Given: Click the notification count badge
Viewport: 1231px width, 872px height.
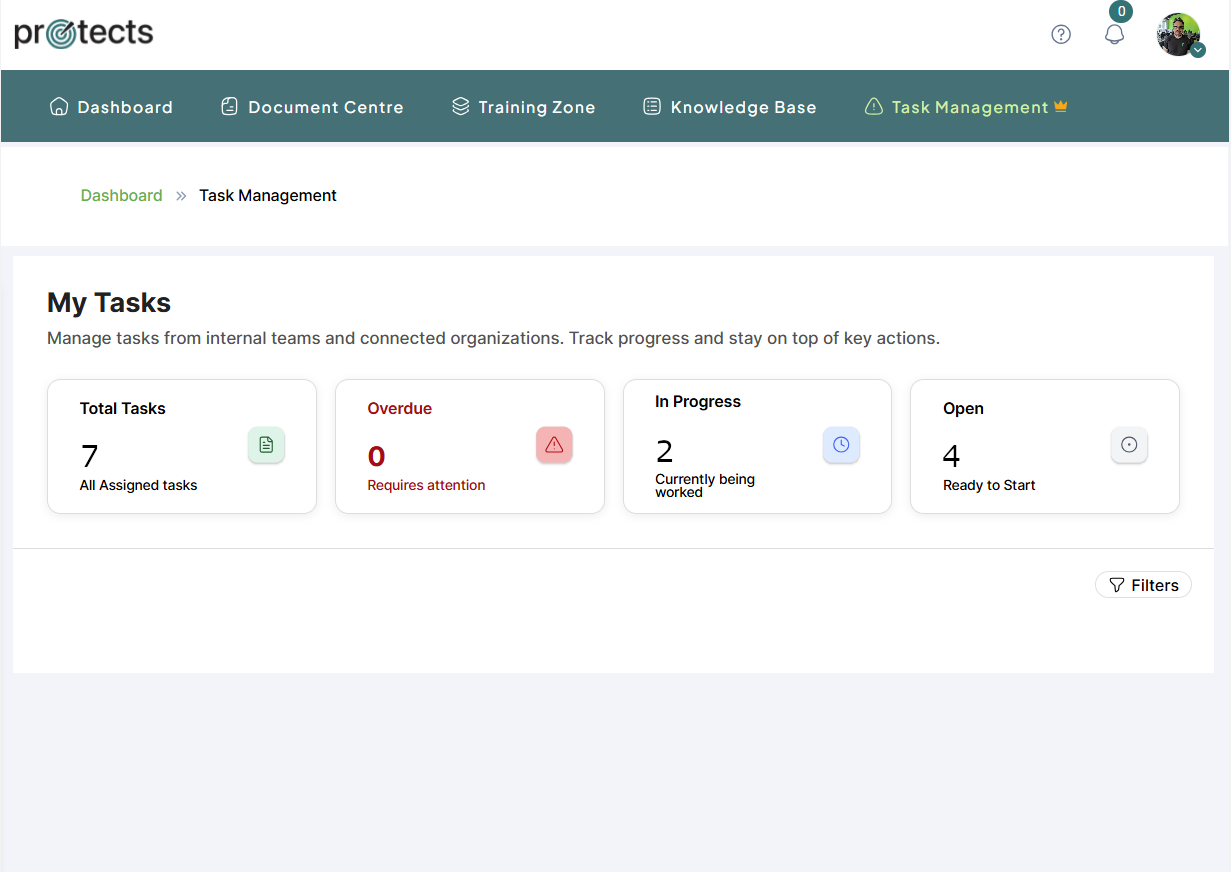Looking at the screenshot, I should click(1121, 12).
